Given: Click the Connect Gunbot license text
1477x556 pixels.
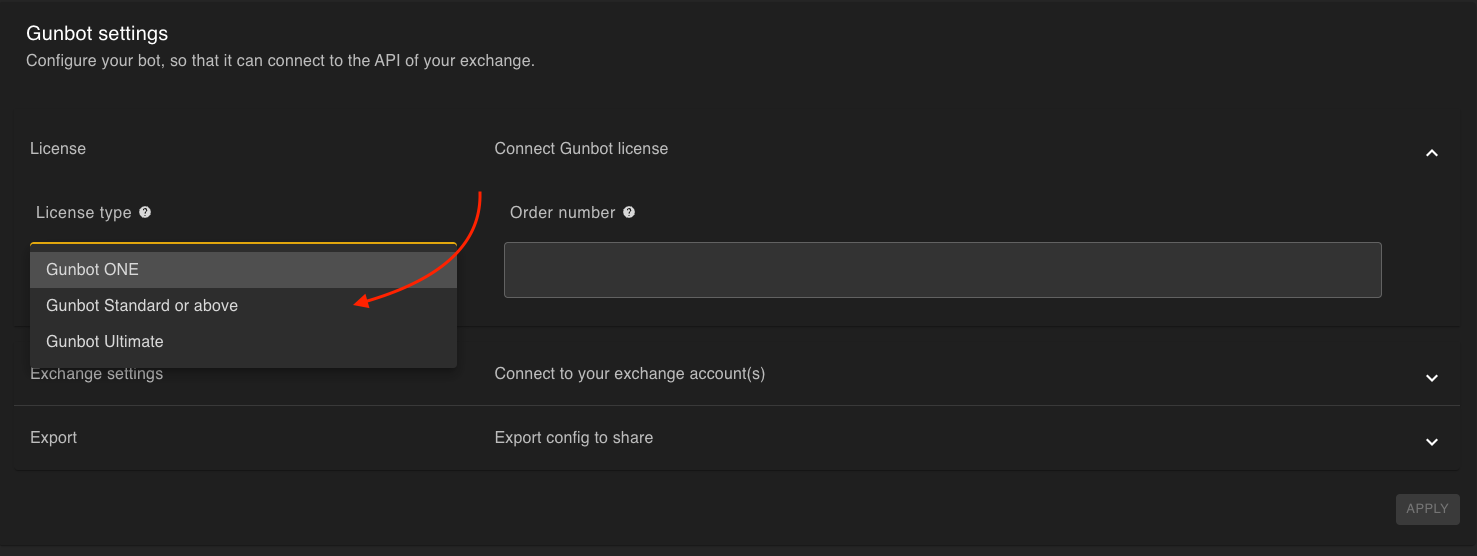Looking at the screenshot, I should pos(581,149).
